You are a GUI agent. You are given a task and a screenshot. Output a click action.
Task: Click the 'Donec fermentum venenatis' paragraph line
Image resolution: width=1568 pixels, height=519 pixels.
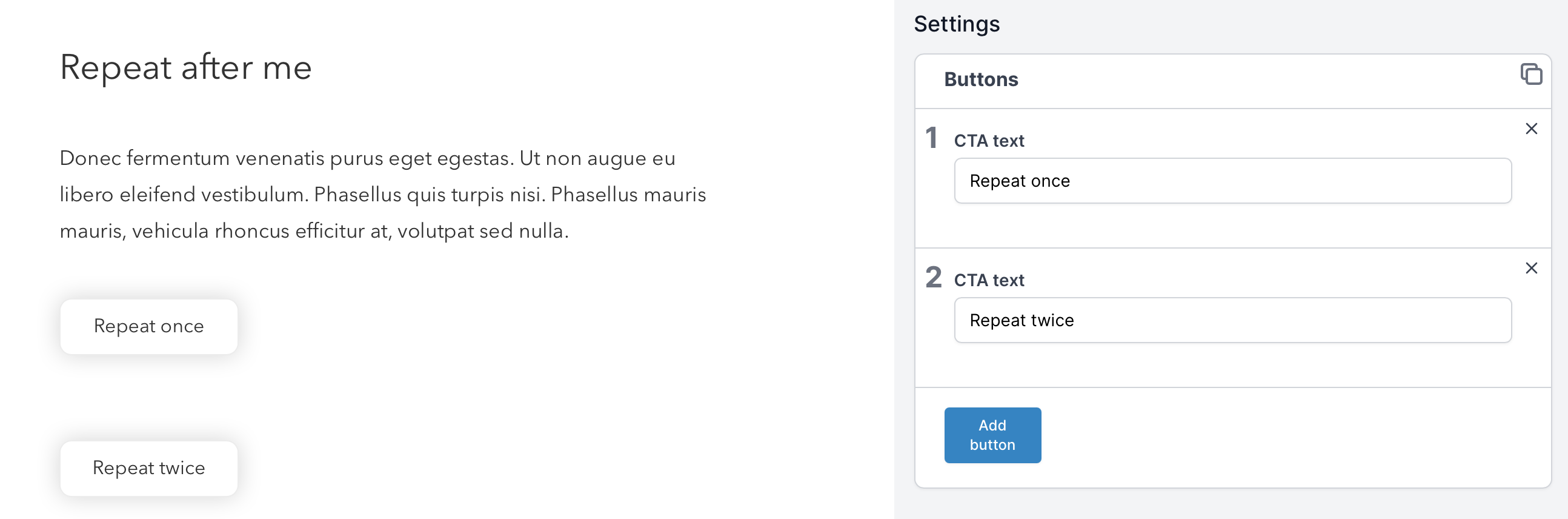tap(368, 158)
